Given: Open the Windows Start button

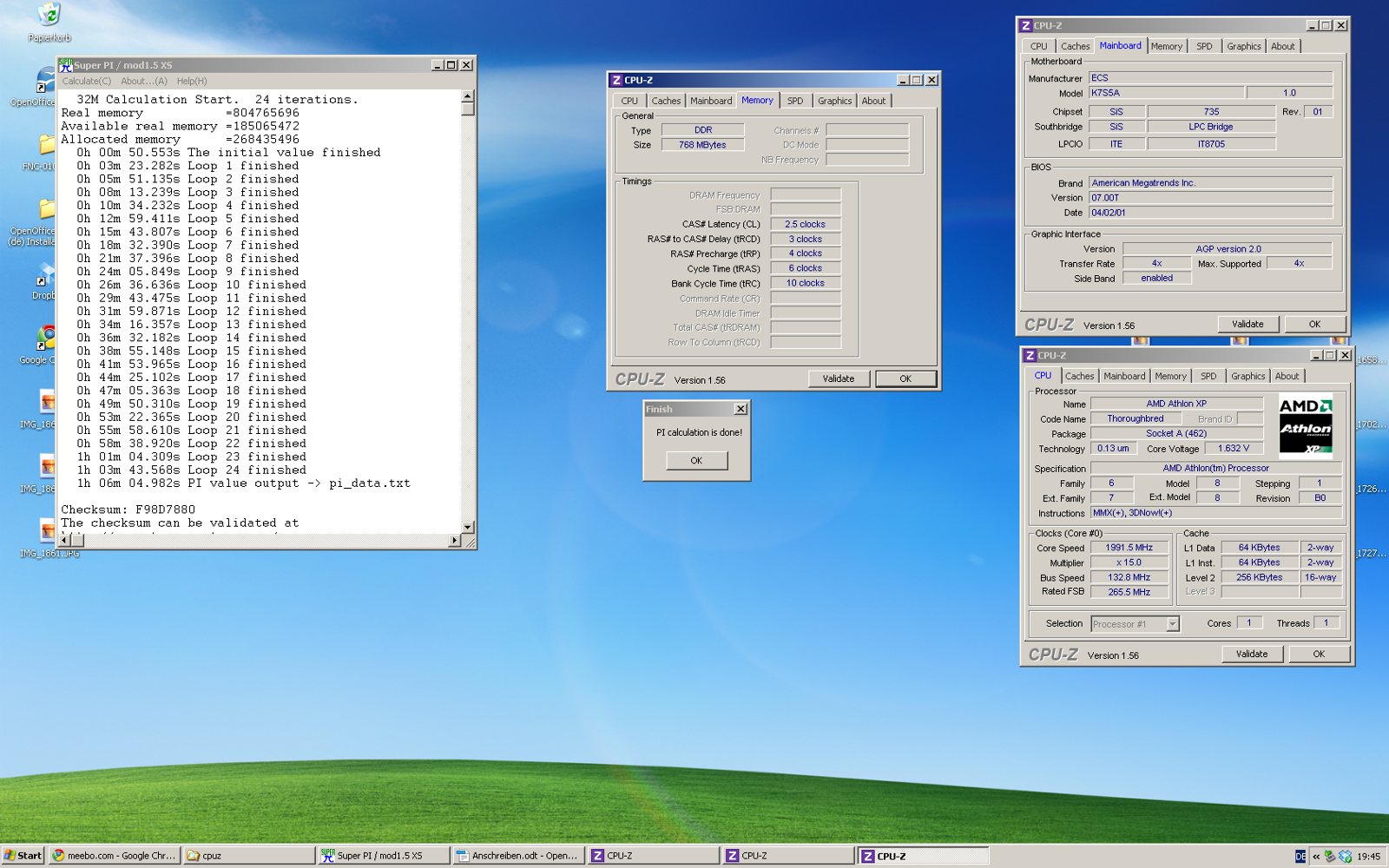Looking at the screenshot, I should tap(23, 856).
